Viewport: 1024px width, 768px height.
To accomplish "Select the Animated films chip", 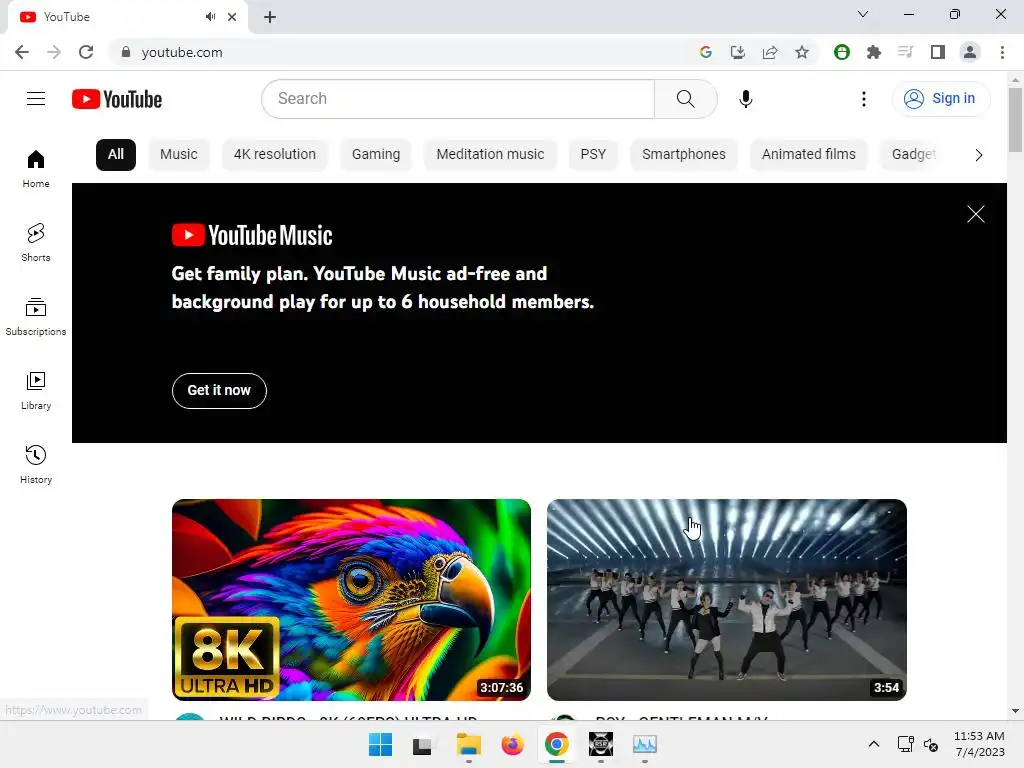I will pyautogui.click(x=808, y=155).
